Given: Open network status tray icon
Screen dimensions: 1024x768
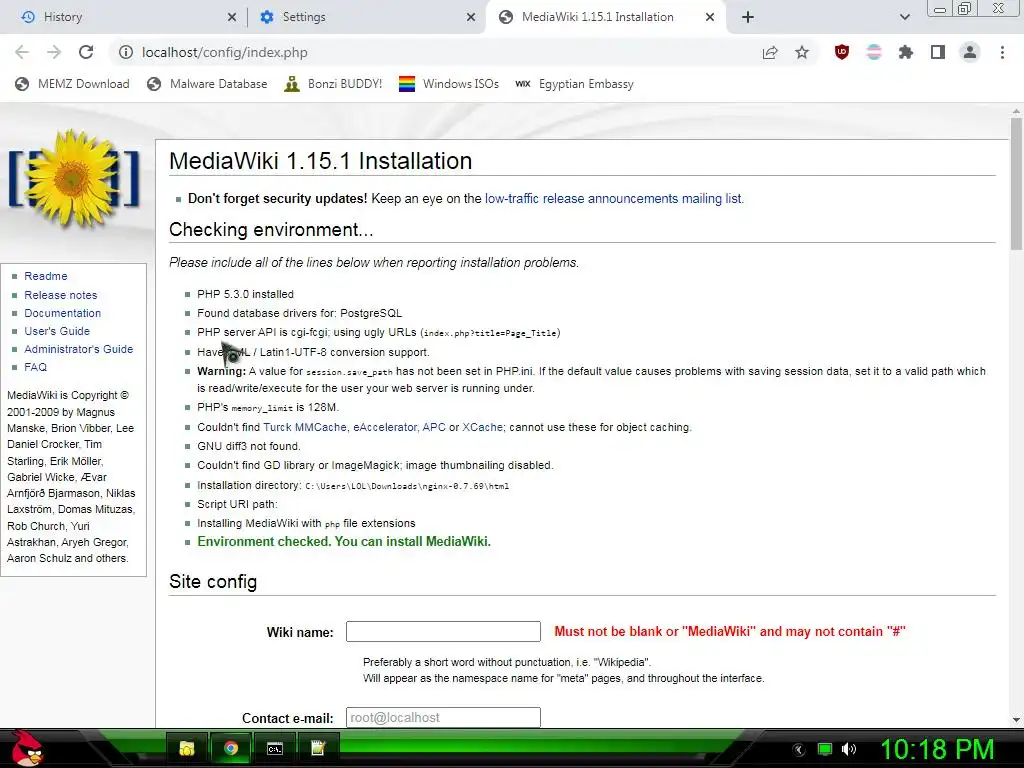Looking at the screenshot, I should point(825,750).
